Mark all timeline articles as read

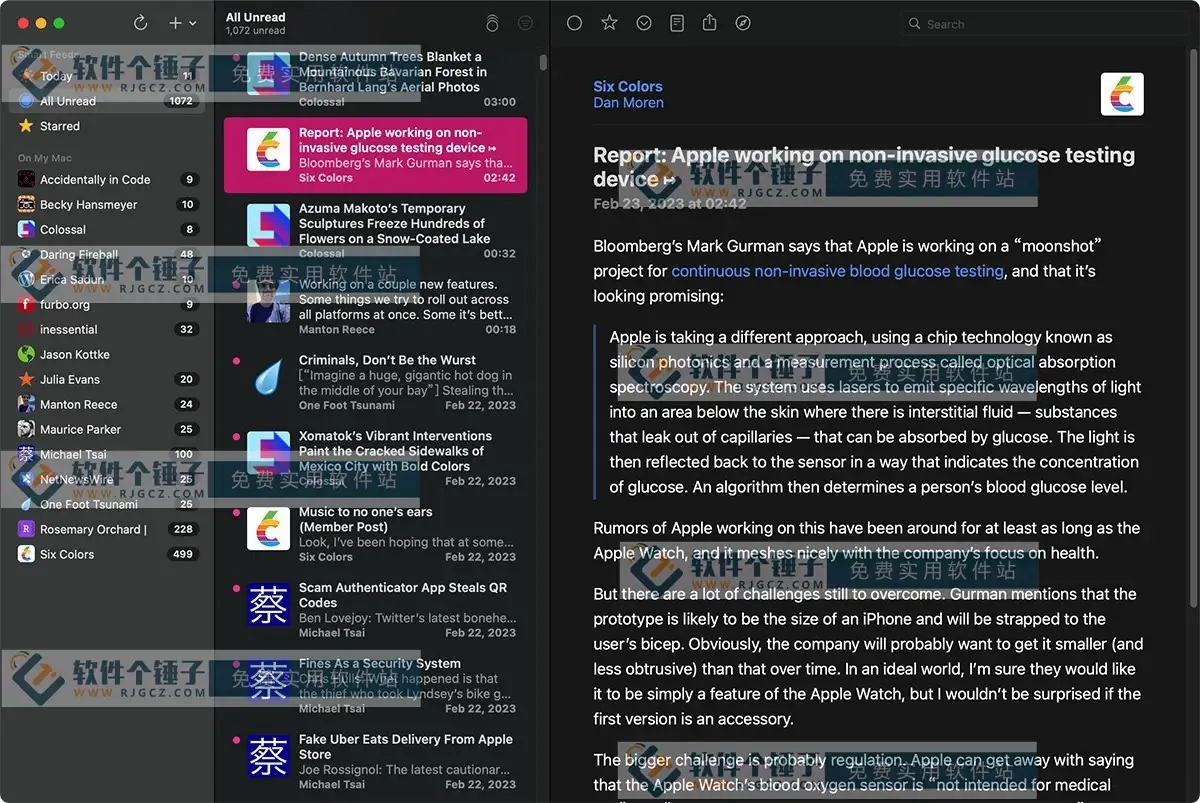[x=491, y=23]
